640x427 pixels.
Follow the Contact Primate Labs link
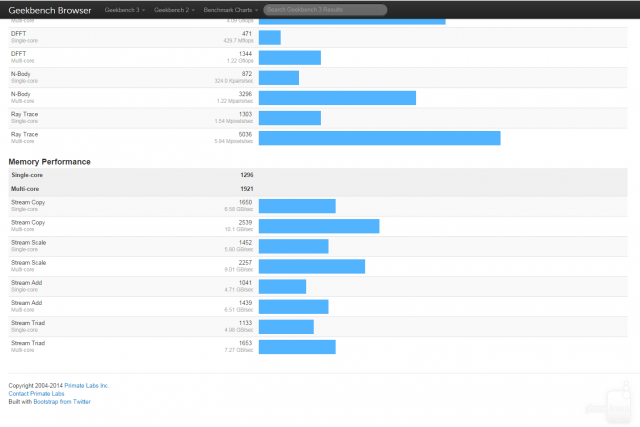(x=36, y=394)
